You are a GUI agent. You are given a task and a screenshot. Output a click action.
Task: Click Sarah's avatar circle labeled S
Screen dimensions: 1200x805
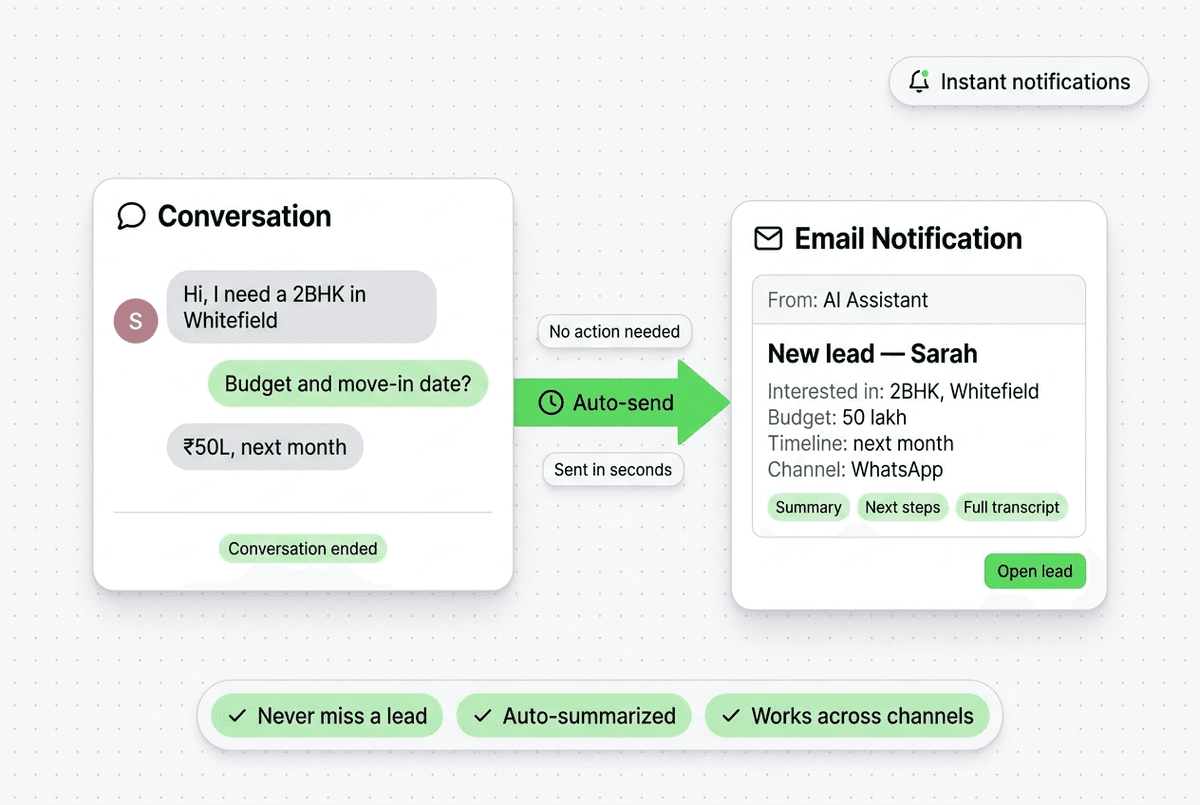tap(136, 321)
